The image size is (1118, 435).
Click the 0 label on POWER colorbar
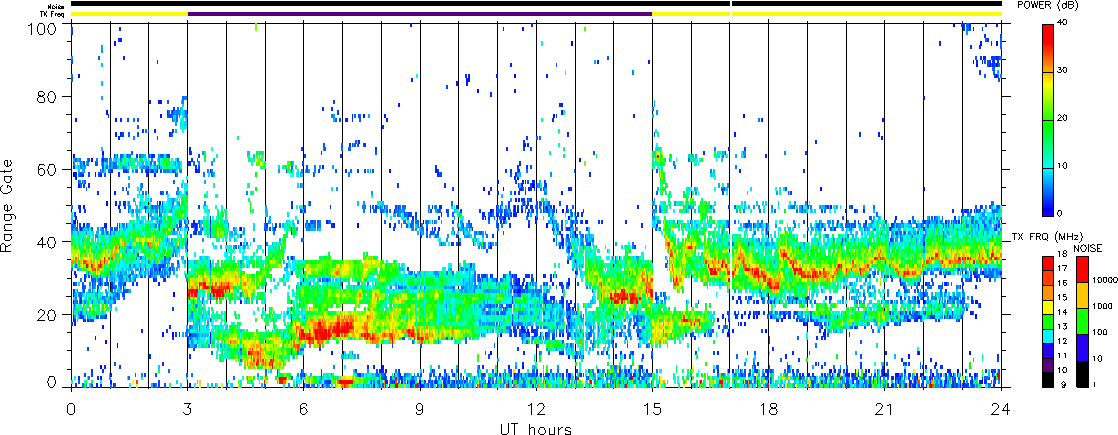click(x=1060, y=213)
